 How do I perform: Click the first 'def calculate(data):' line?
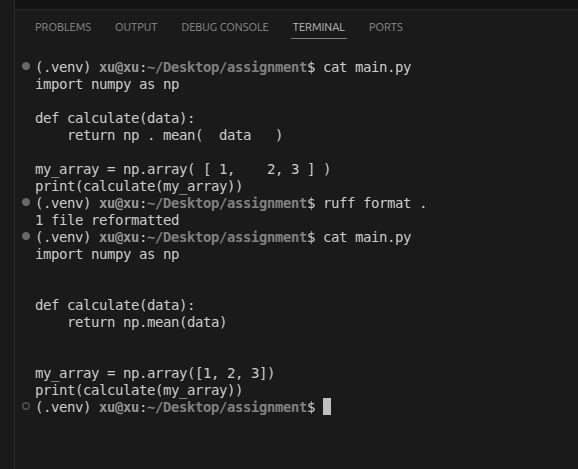coord(115,119)
